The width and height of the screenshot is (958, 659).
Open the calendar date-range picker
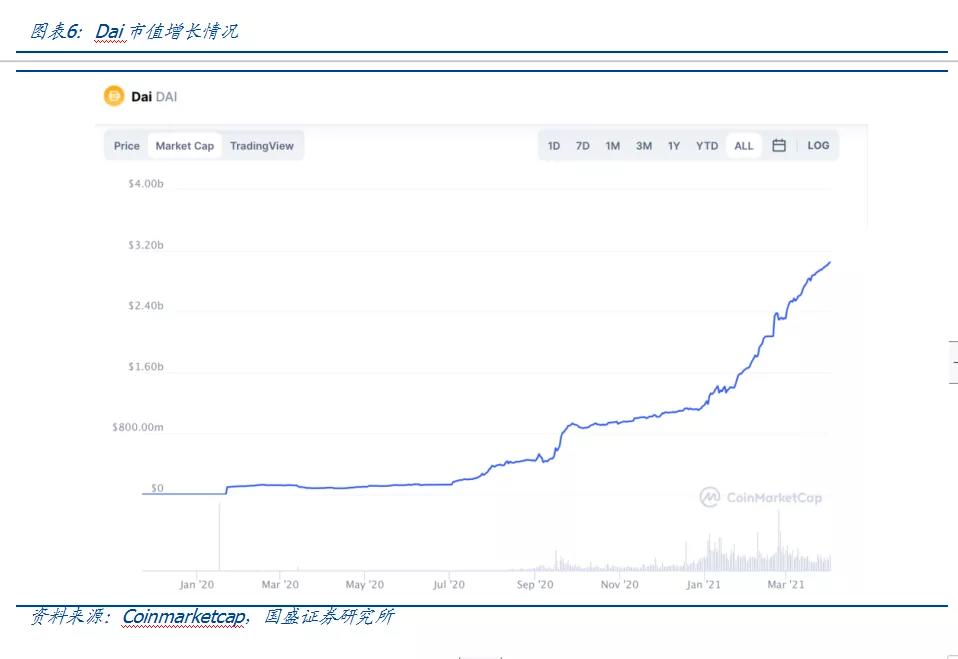[779, 145]
